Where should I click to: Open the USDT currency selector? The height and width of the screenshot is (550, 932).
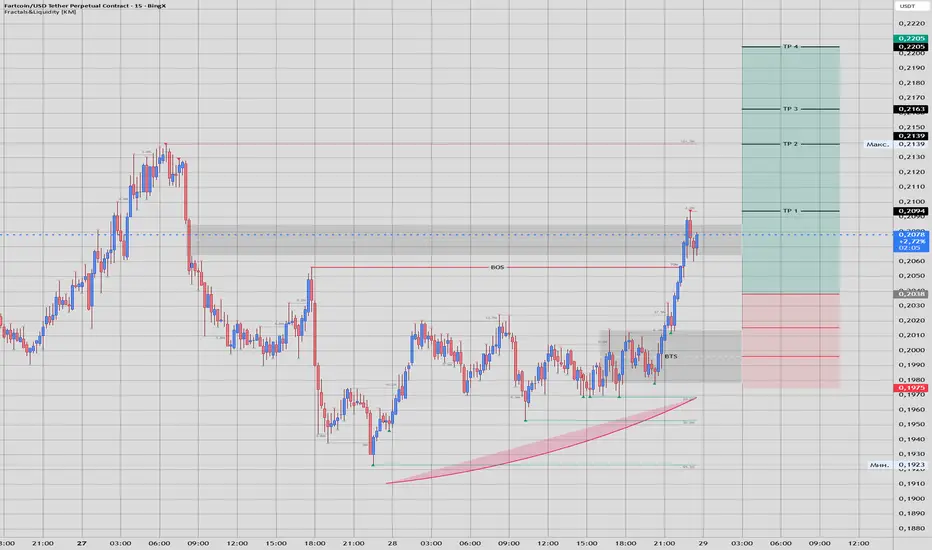(907, 6)
